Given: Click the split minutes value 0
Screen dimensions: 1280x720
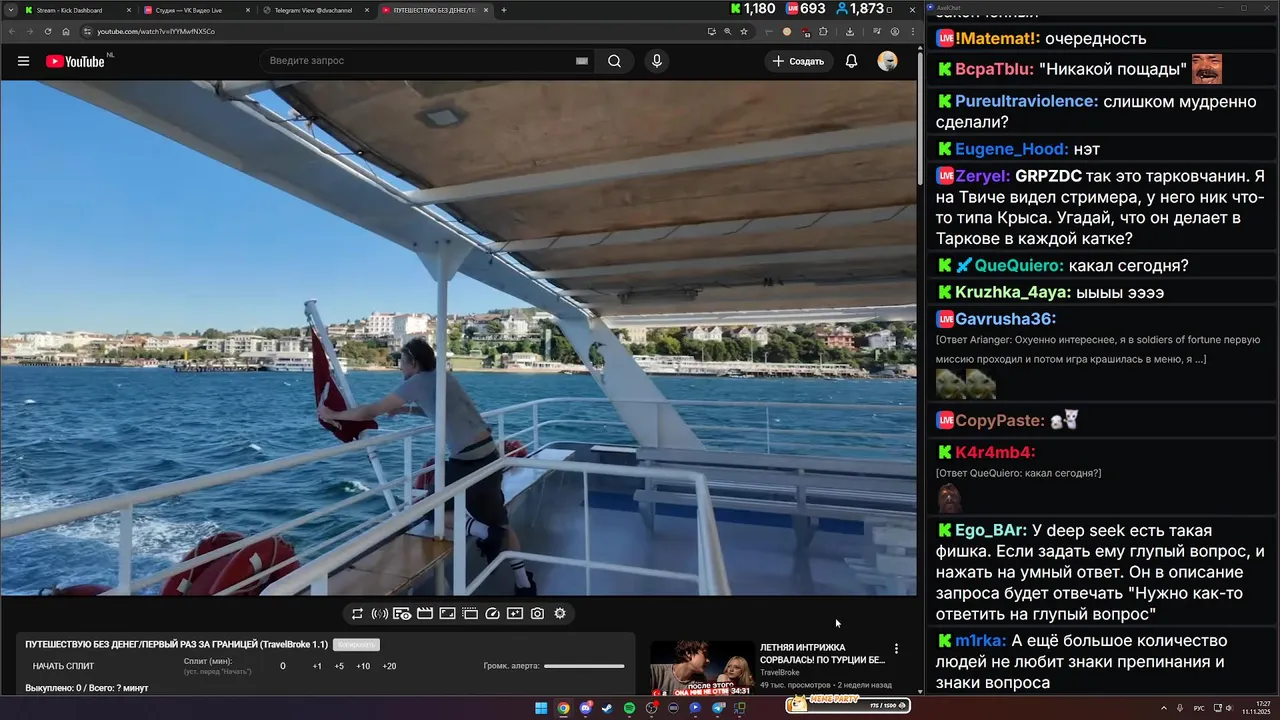Looking at the screenshot, I should click(283, 666).
